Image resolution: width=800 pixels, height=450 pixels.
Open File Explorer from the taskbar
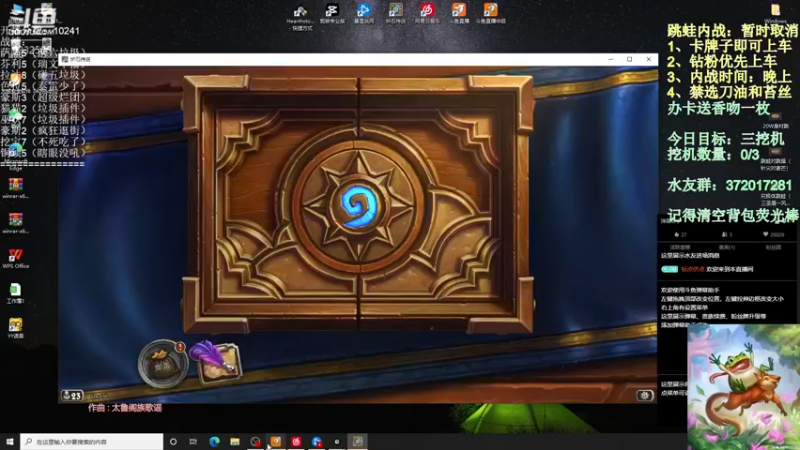coord(235,441)
